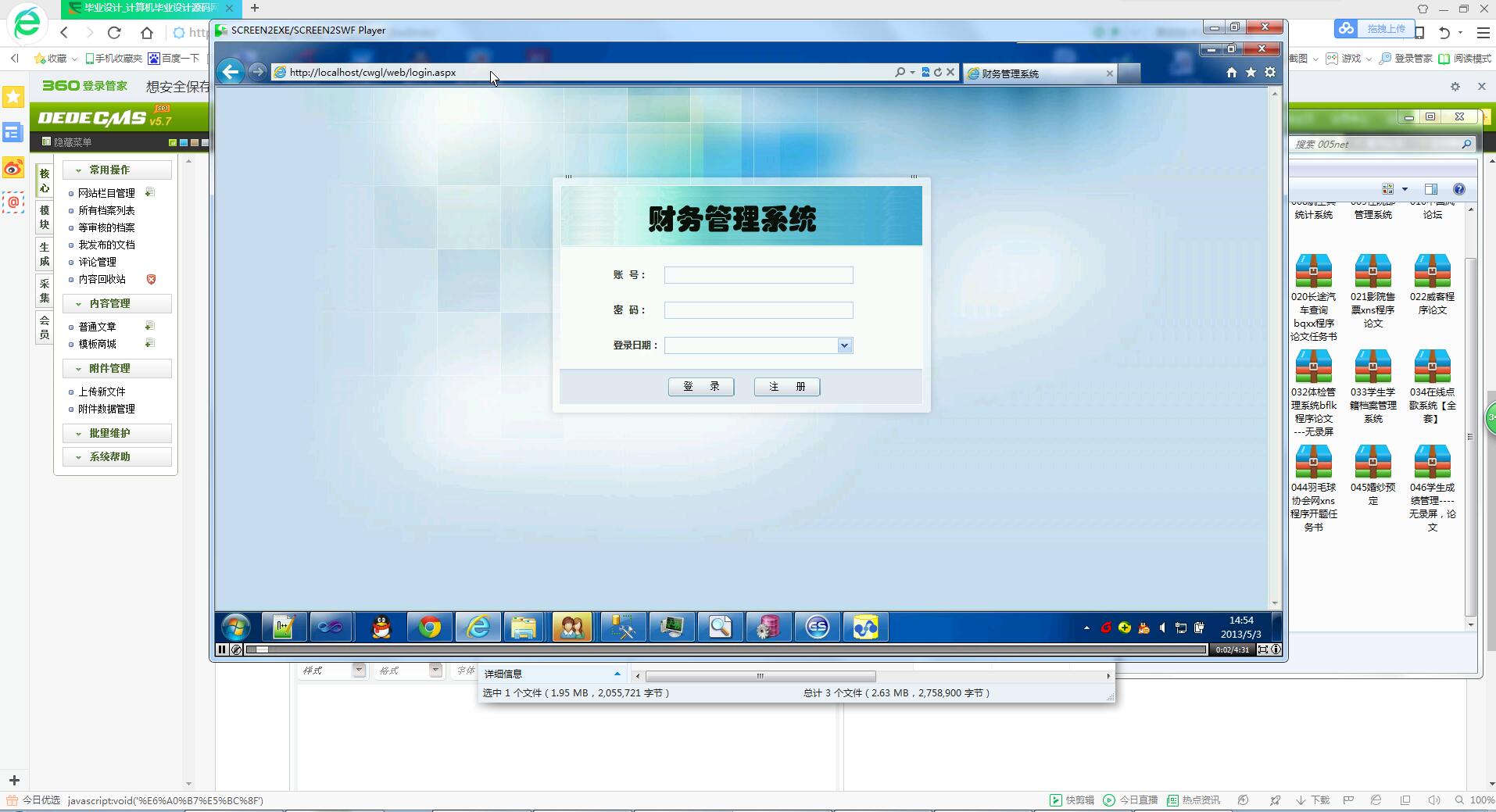Open IE favorites star
Image resolution: width=1496 pixels, height=812 pixels.
[1251, 72]
